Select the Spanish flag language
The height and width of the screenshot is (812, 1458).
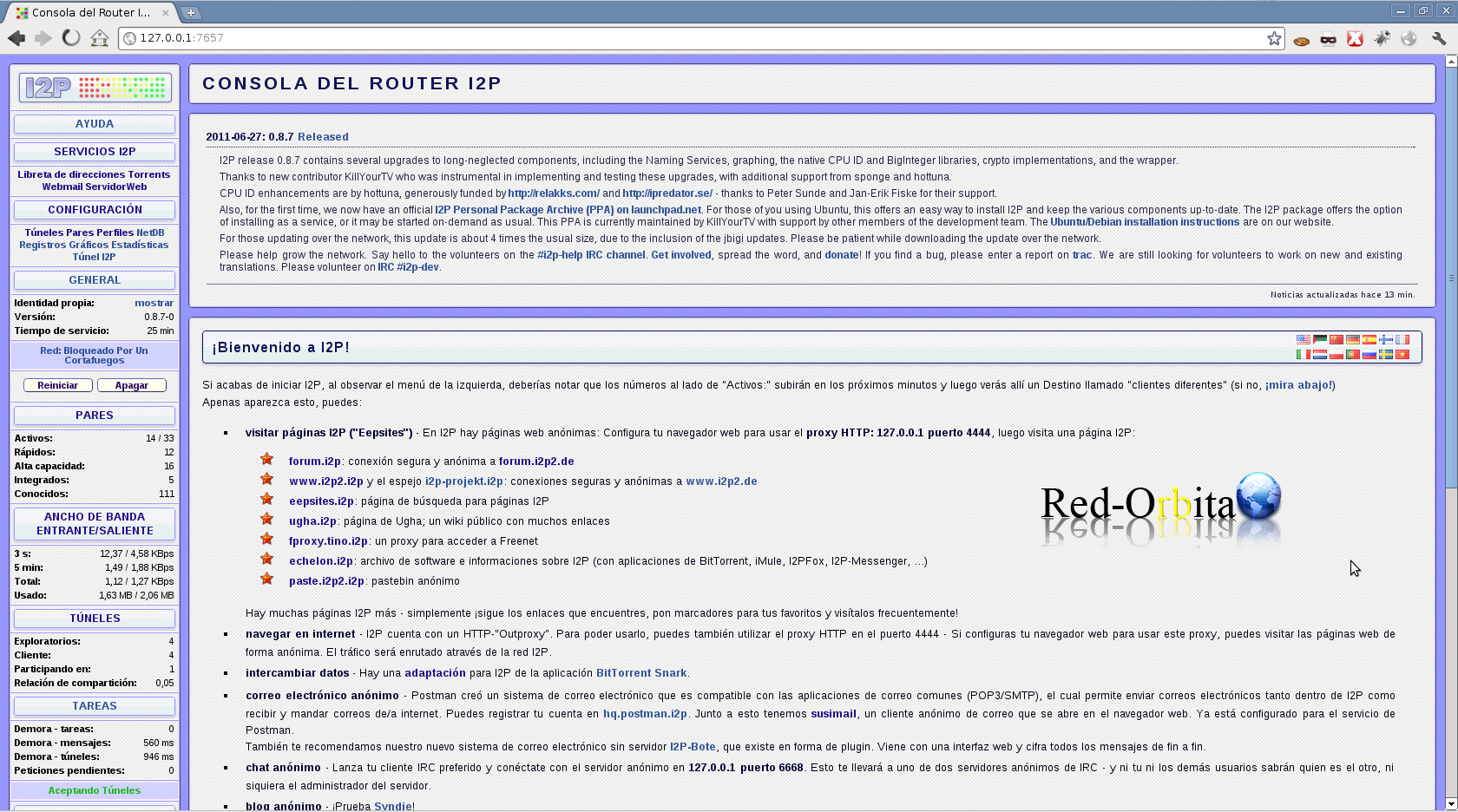(x=1369, y=339)
